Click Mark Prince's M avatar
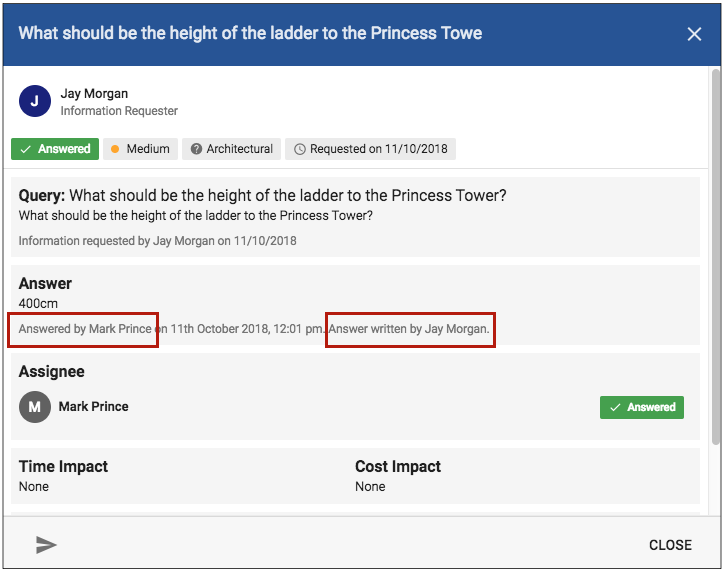The width and height of the screenshot is (723, 572). 35,407
